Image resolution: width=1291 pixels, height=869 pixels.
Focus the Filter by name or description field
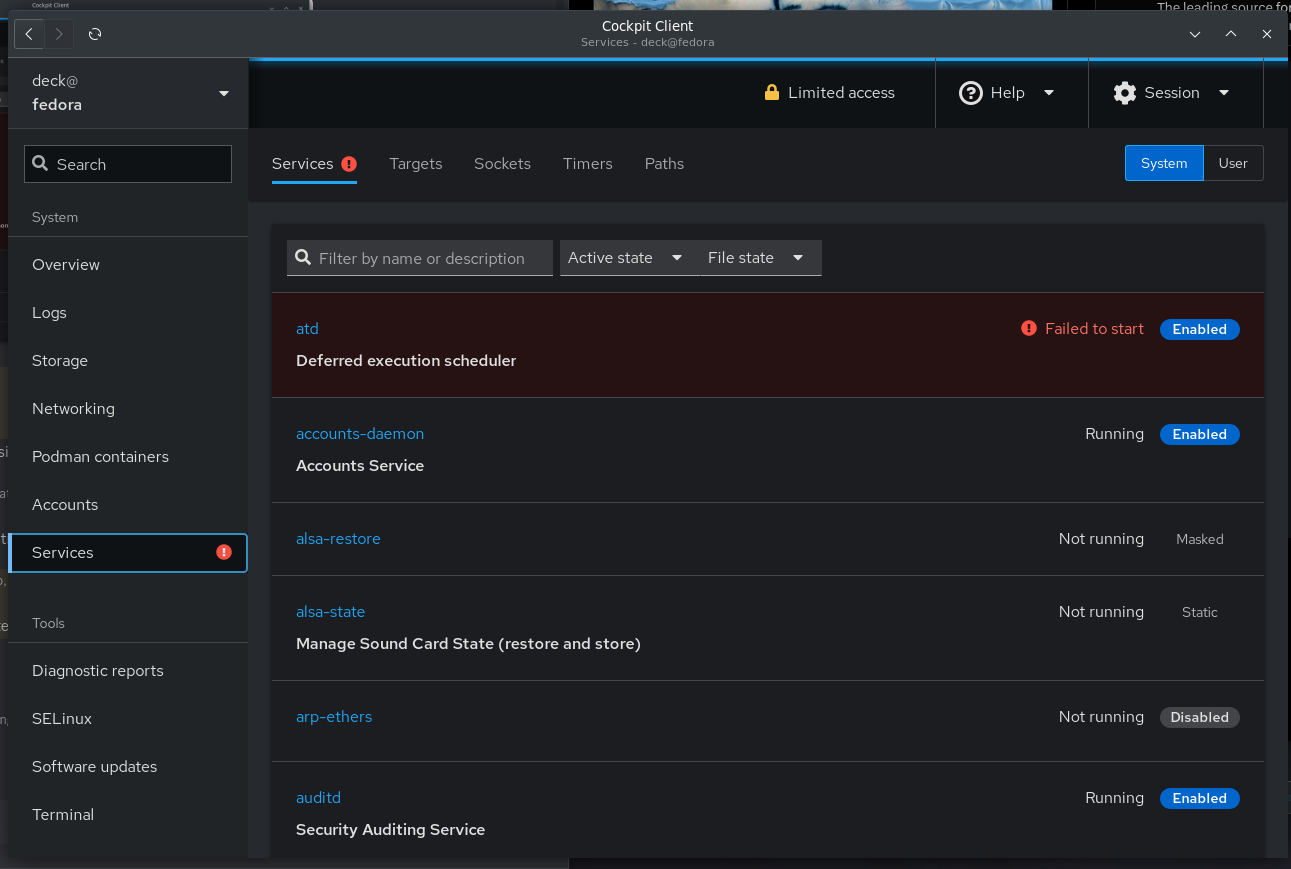tap(420, 258)
